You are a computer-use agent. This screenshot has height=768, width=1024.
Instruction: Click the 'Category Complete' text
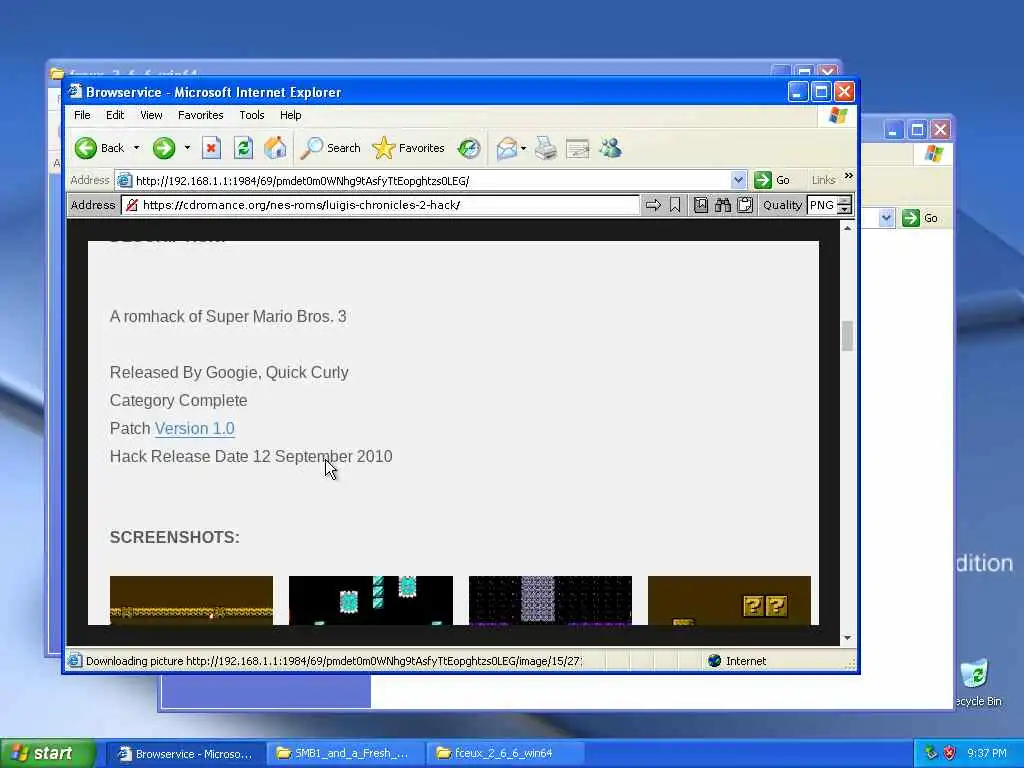[x=178, y=400]
